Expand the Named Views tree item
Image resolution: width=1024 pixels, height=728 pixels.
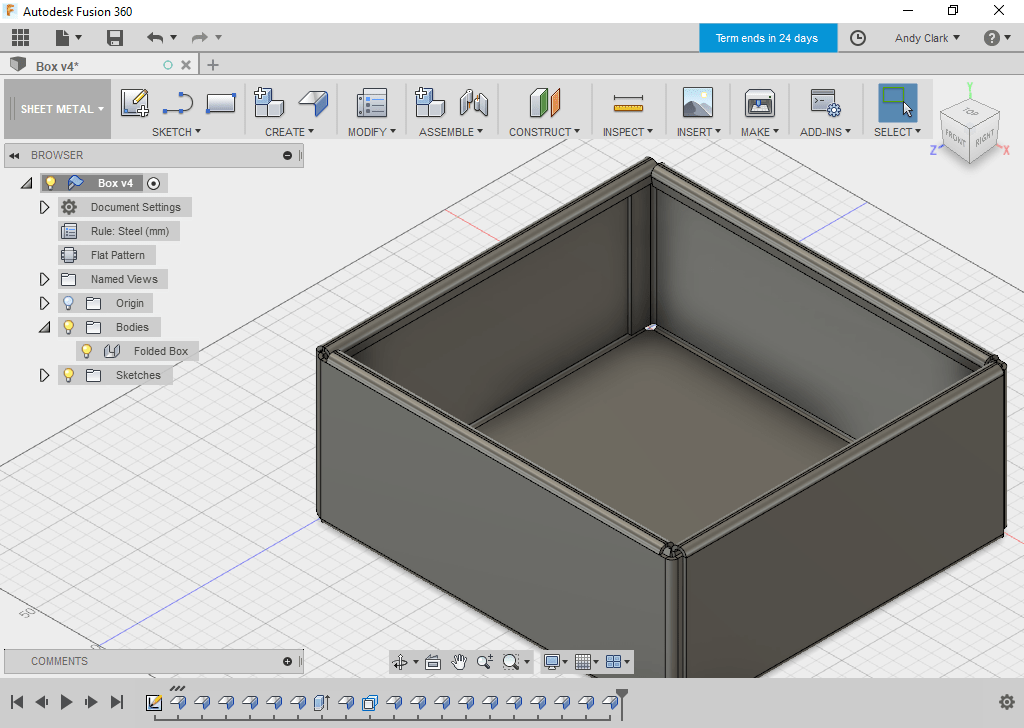pyautogui.click(x=44, y=279)
